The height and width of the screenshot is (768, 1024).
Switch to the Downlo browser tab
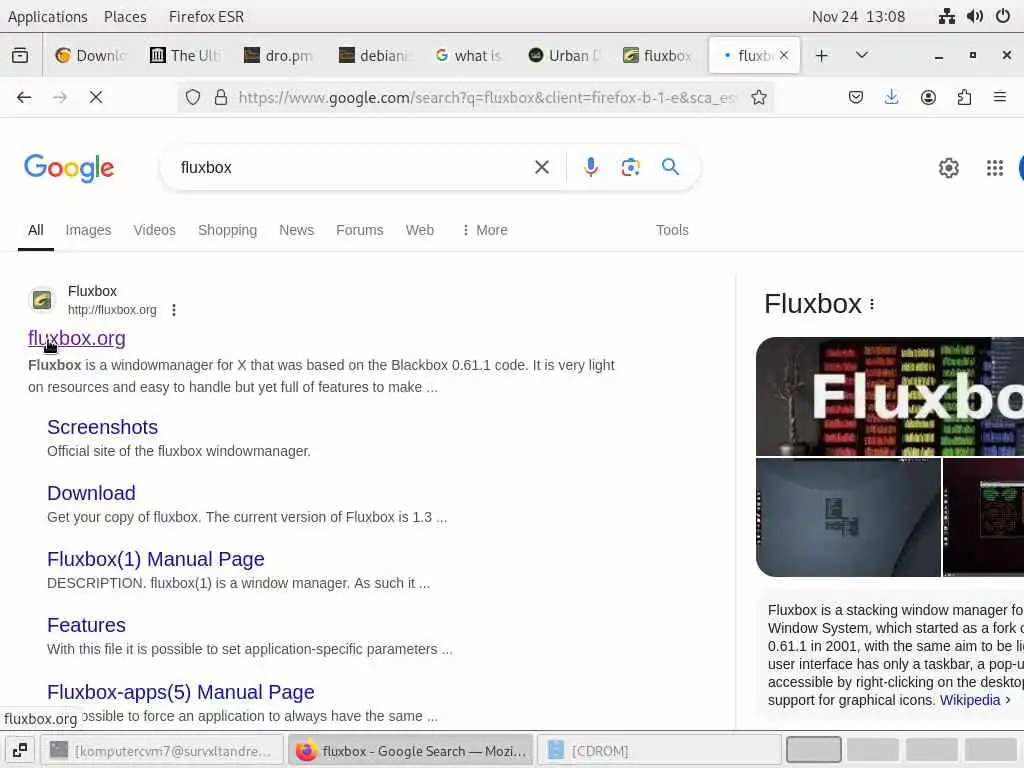pos(89,56)
